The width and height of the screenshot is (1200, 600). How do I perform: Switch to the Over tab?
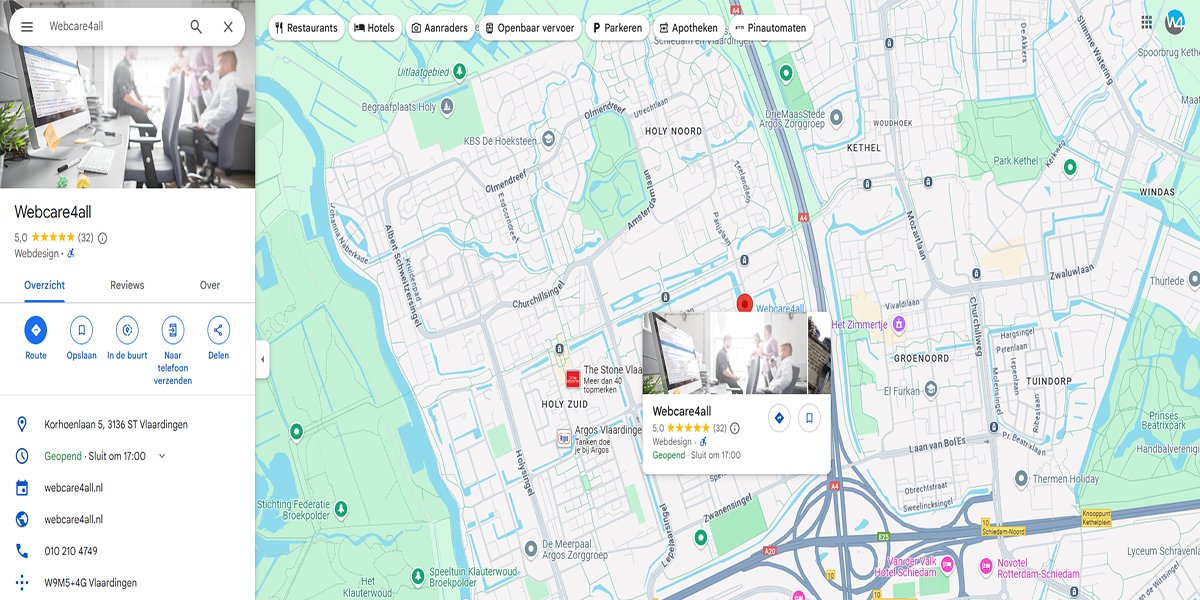pos(210,285)
